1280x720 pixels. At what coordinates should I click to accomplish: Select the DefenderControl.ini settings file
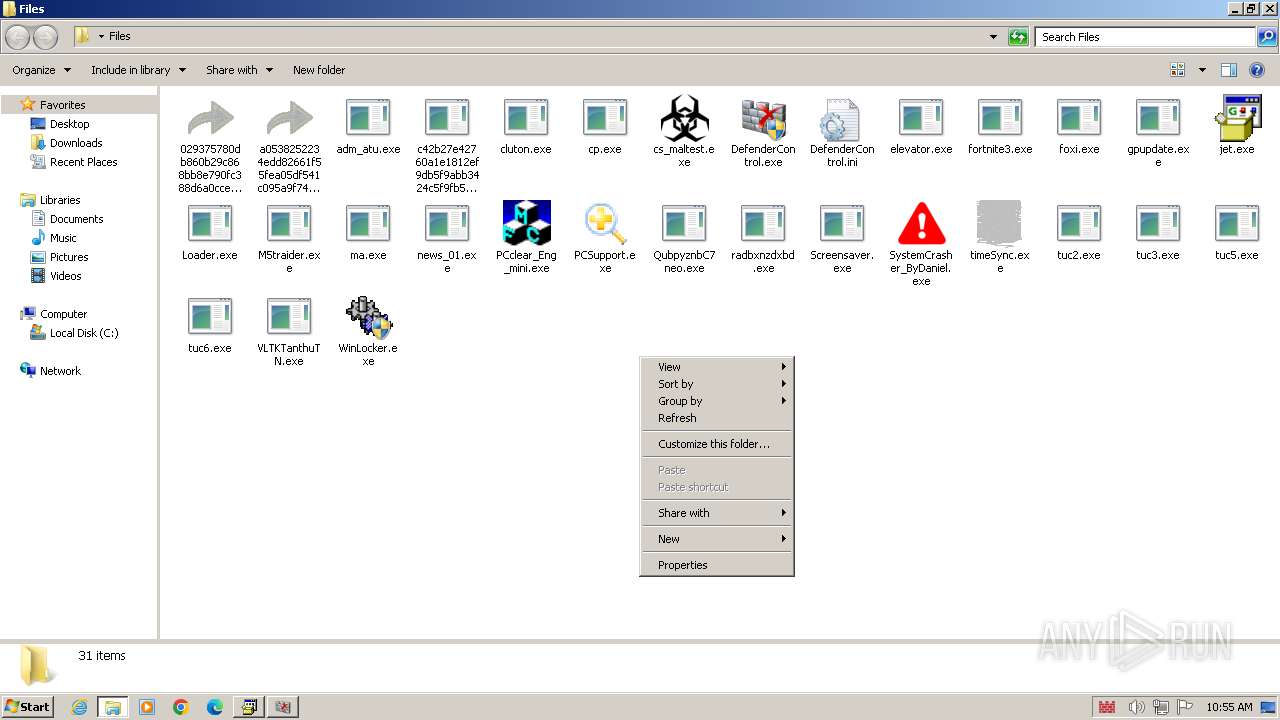(842, 119)
